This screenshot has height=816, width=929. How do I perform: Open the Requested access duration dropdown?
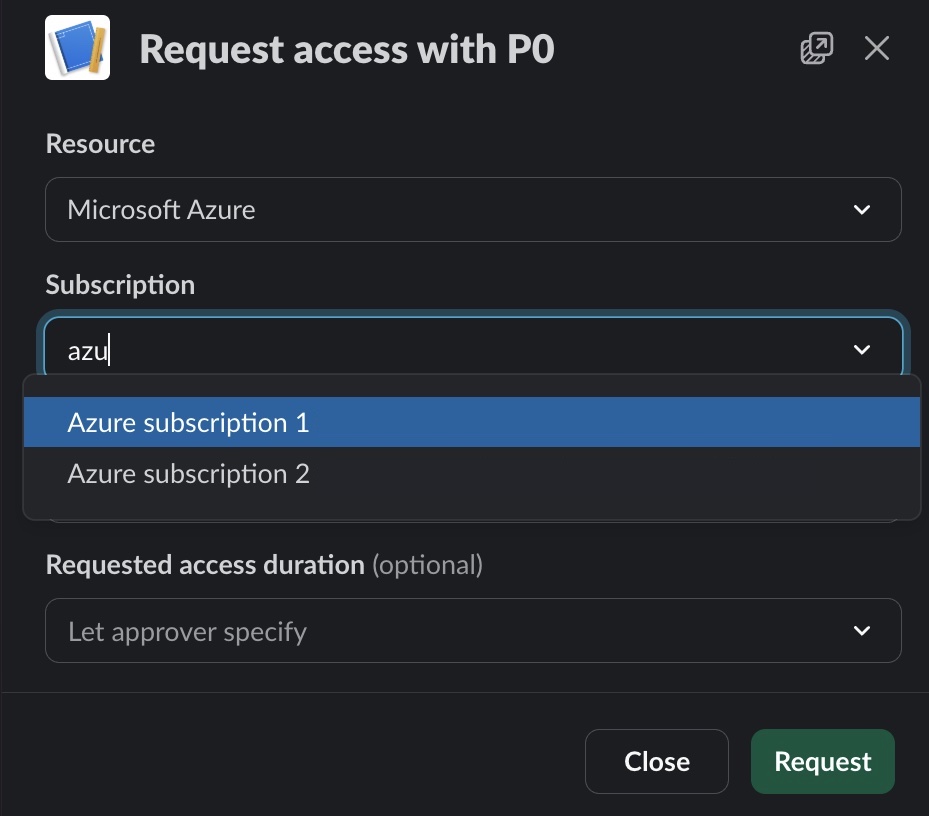point(474,630)
